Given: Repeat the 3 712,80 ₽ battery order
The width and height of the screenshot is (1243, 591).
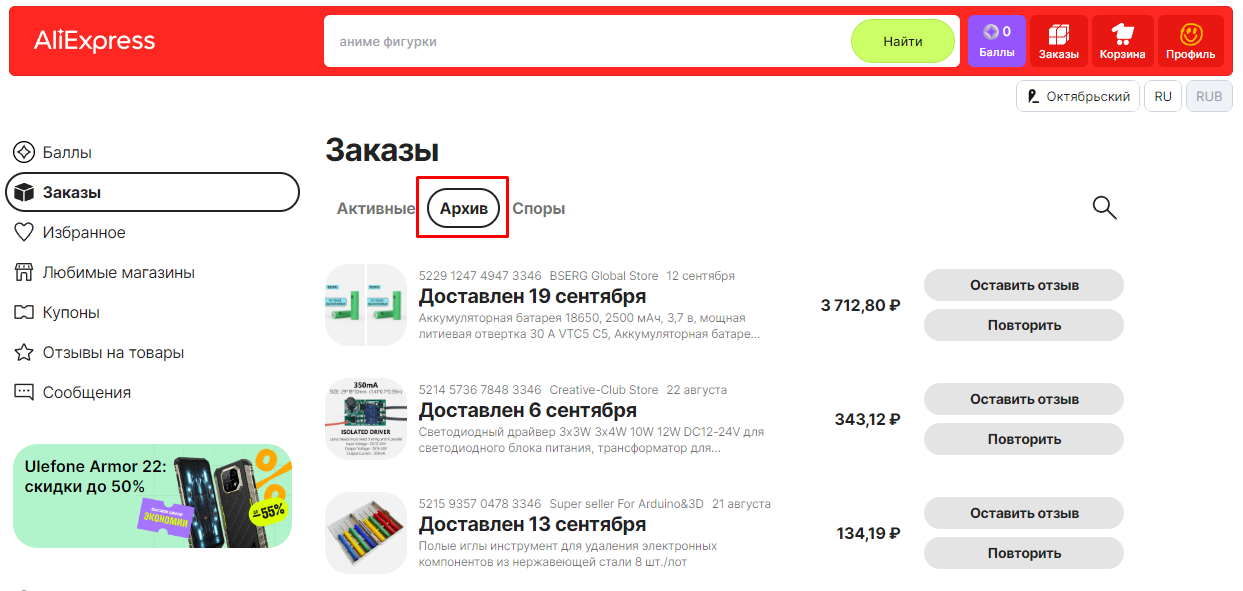Looking at the screenshot, I should coord(1024,325).
